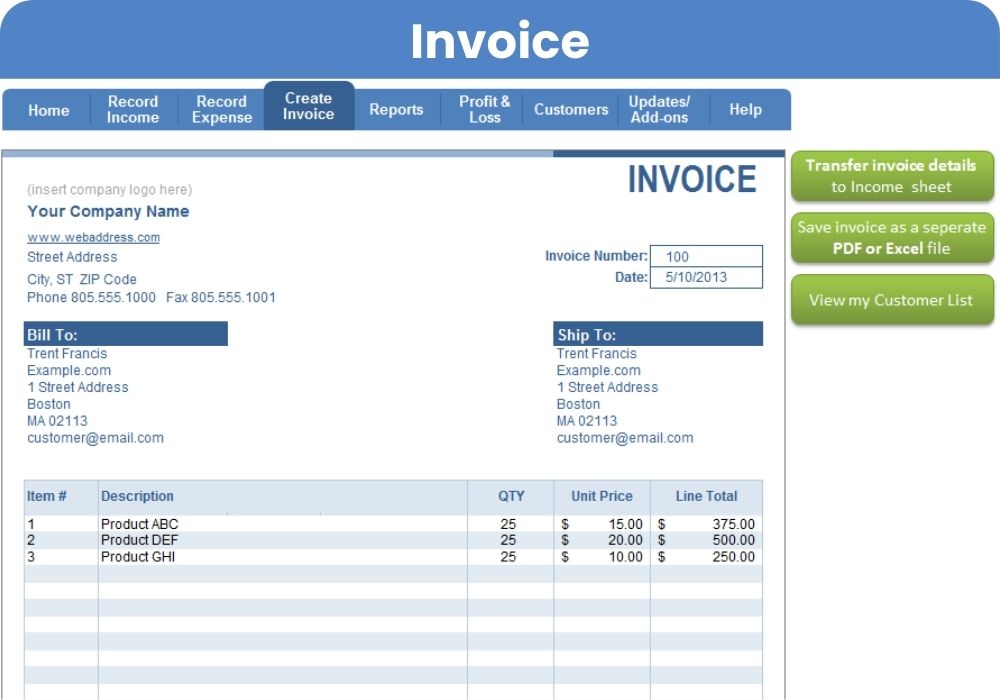Click the Date field showing 5/10/2013

tap(706, 278)
